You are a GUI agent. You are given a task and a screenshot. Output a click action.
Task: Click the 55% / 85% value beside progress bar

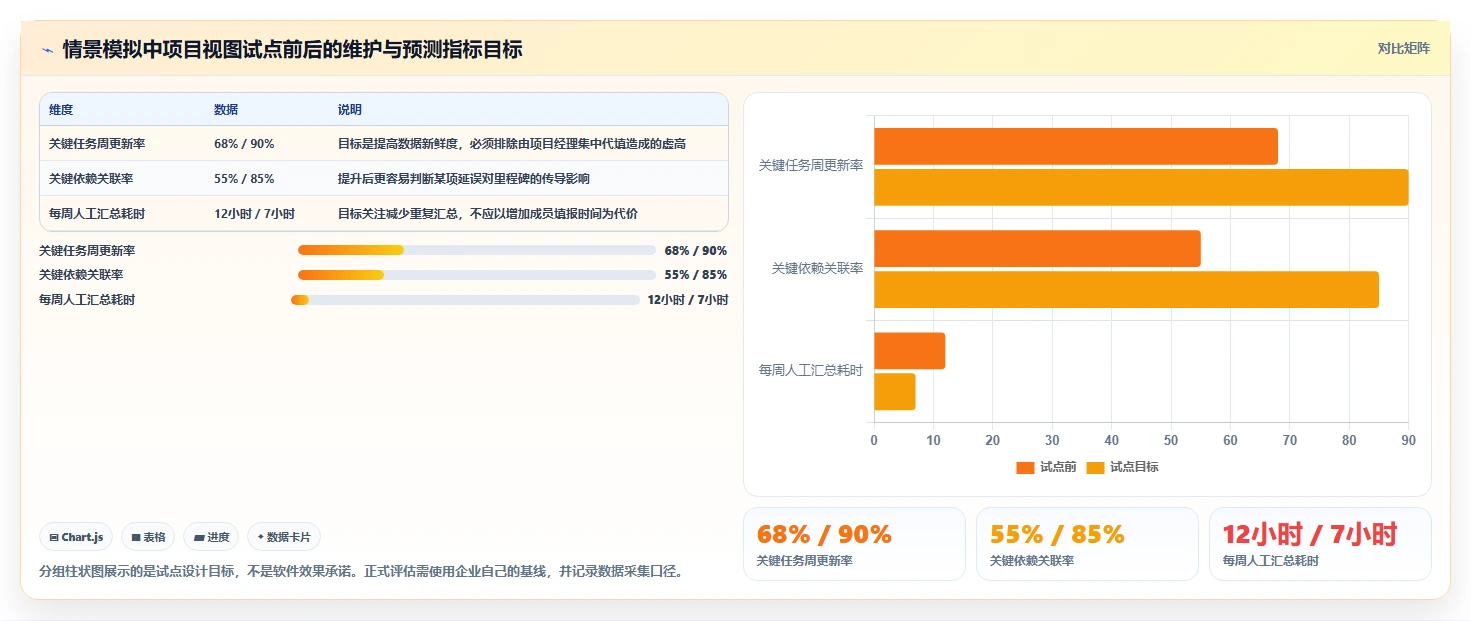pos(696,275)
